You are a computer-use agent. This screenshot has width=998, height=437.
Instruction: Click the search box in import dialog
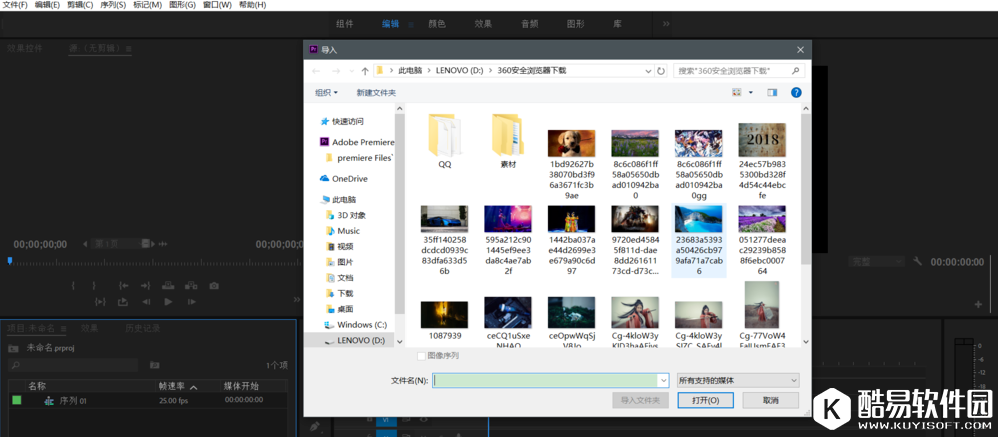(739, 71)
